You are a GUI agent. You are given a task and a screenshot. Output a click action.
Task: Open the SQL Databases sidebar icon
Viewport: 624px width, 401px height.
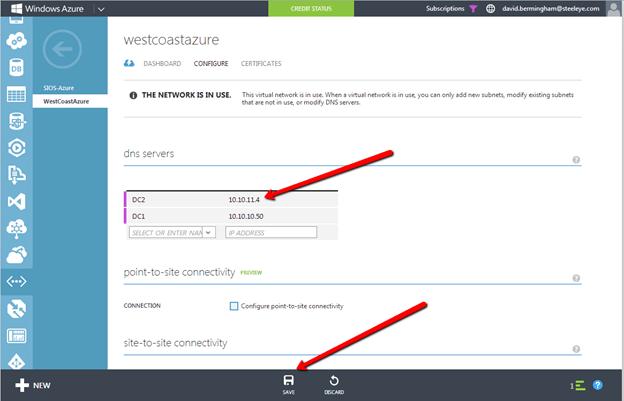(x=16, y=68)
